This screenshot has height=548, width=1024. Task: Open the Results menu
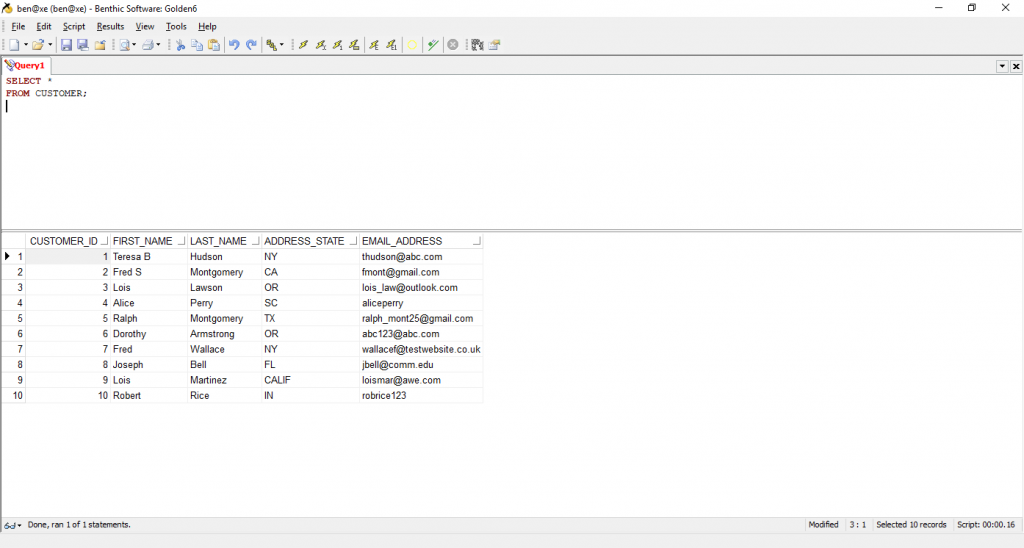pyautogui.click(x=110, y=26)
